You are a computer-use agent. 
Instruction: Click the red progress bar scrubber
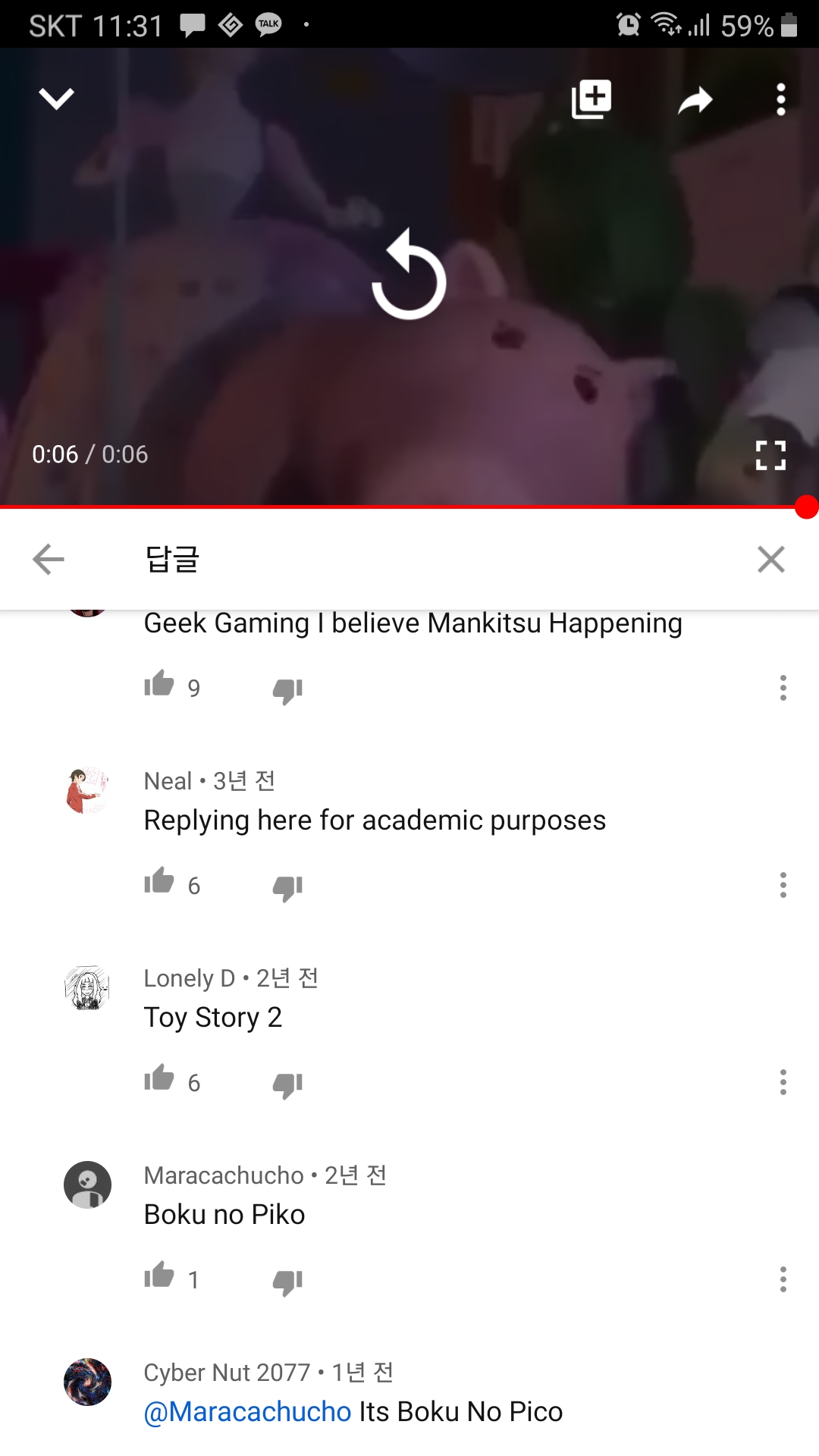pyautogui.click(x=806, y=507)
